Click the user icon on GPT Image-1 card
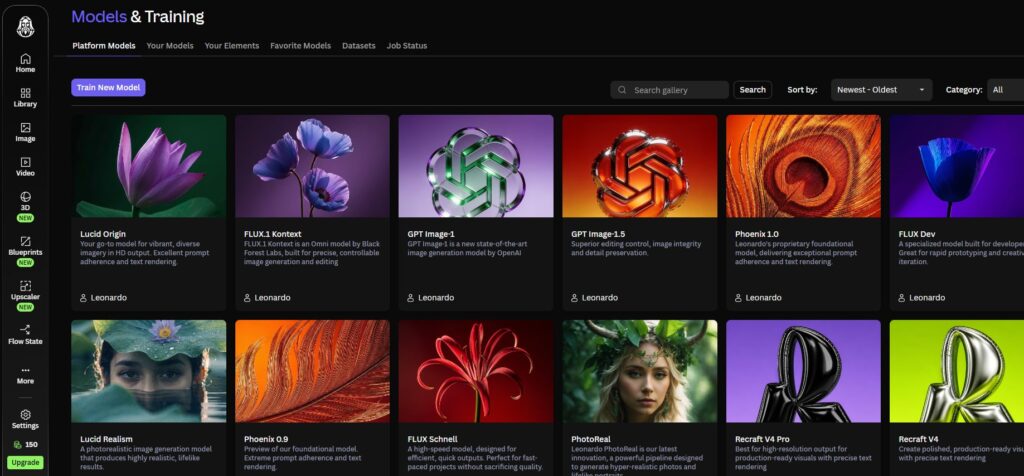Viewport: 1024px width, 476px height. click(411, 298)
